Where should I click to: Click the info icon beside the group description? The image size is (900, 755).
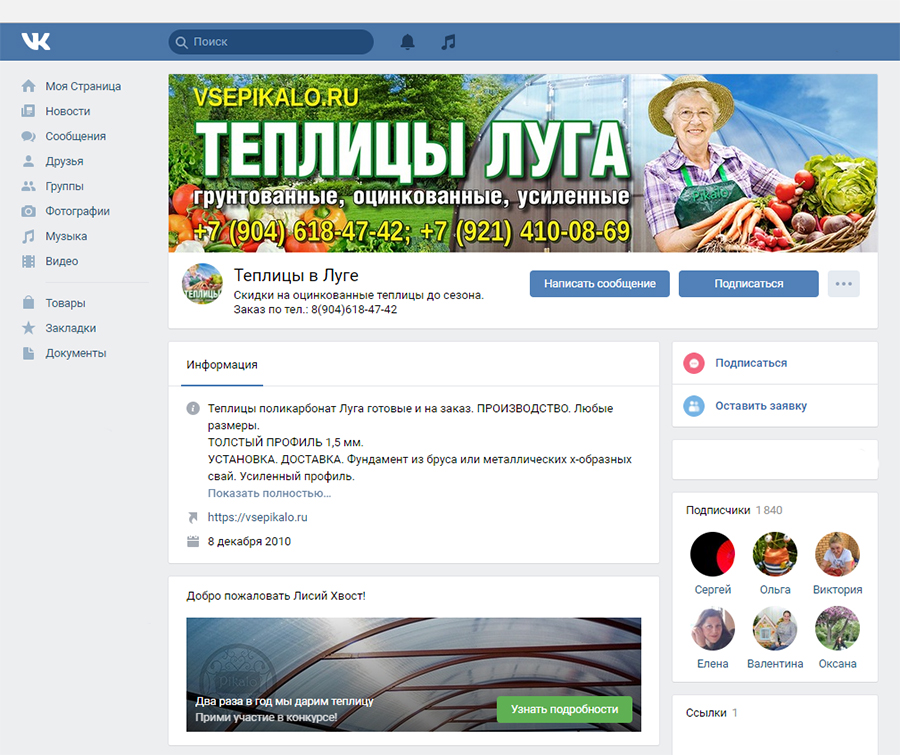[x=193, y=408]
